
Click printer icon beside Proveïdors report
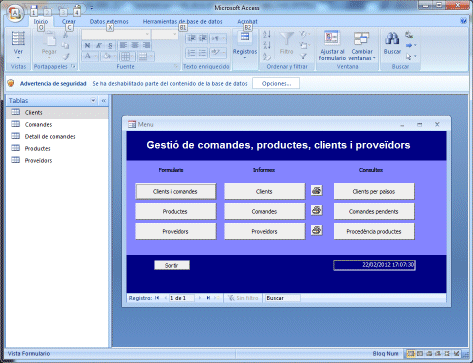coord(317,230)
